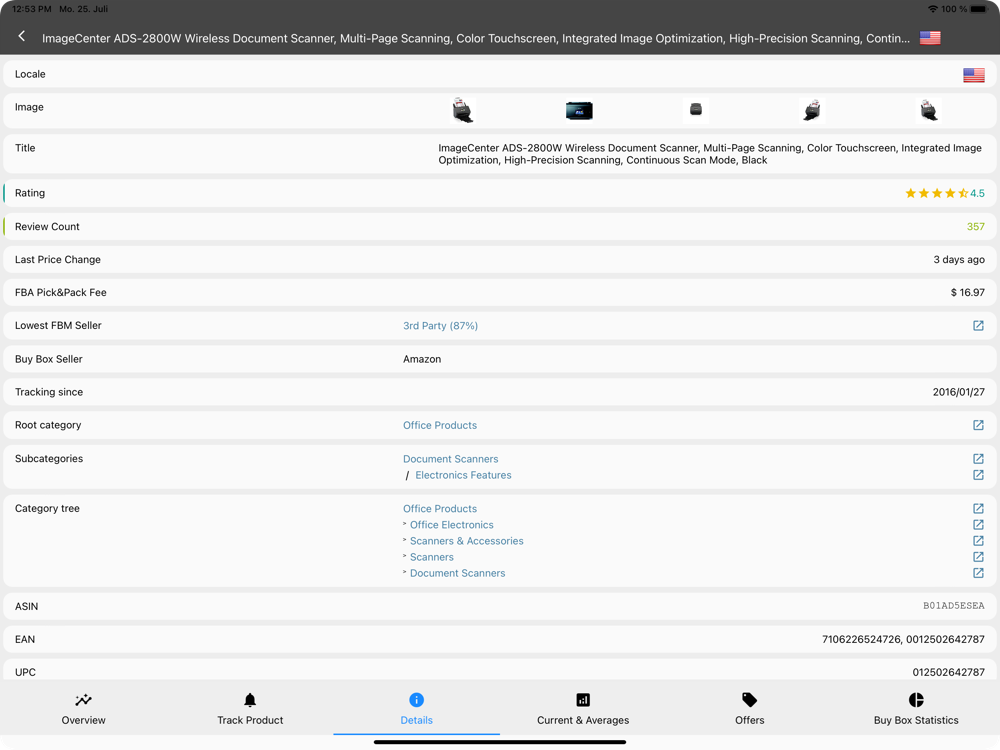Switch to the Overview tab
The image size is (1000, 750).
(84, 709)
